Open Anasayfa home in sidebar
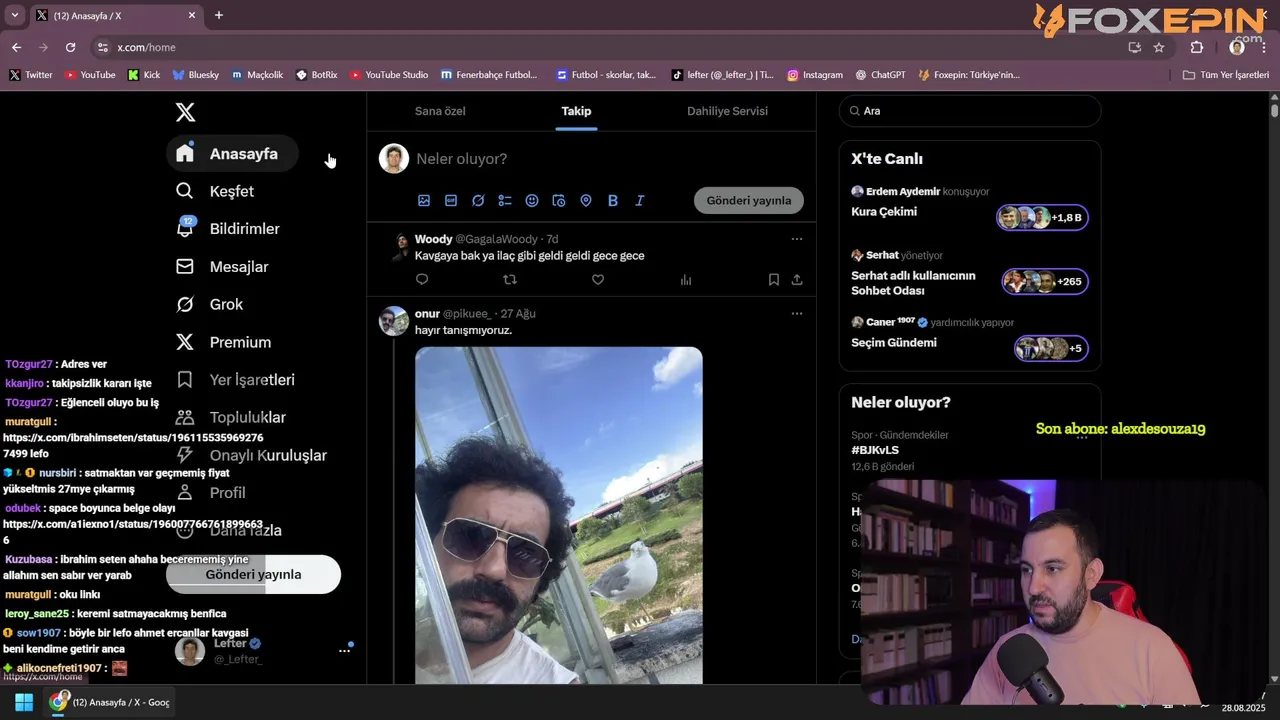The image size is (1280, 720). coord(232,154)
